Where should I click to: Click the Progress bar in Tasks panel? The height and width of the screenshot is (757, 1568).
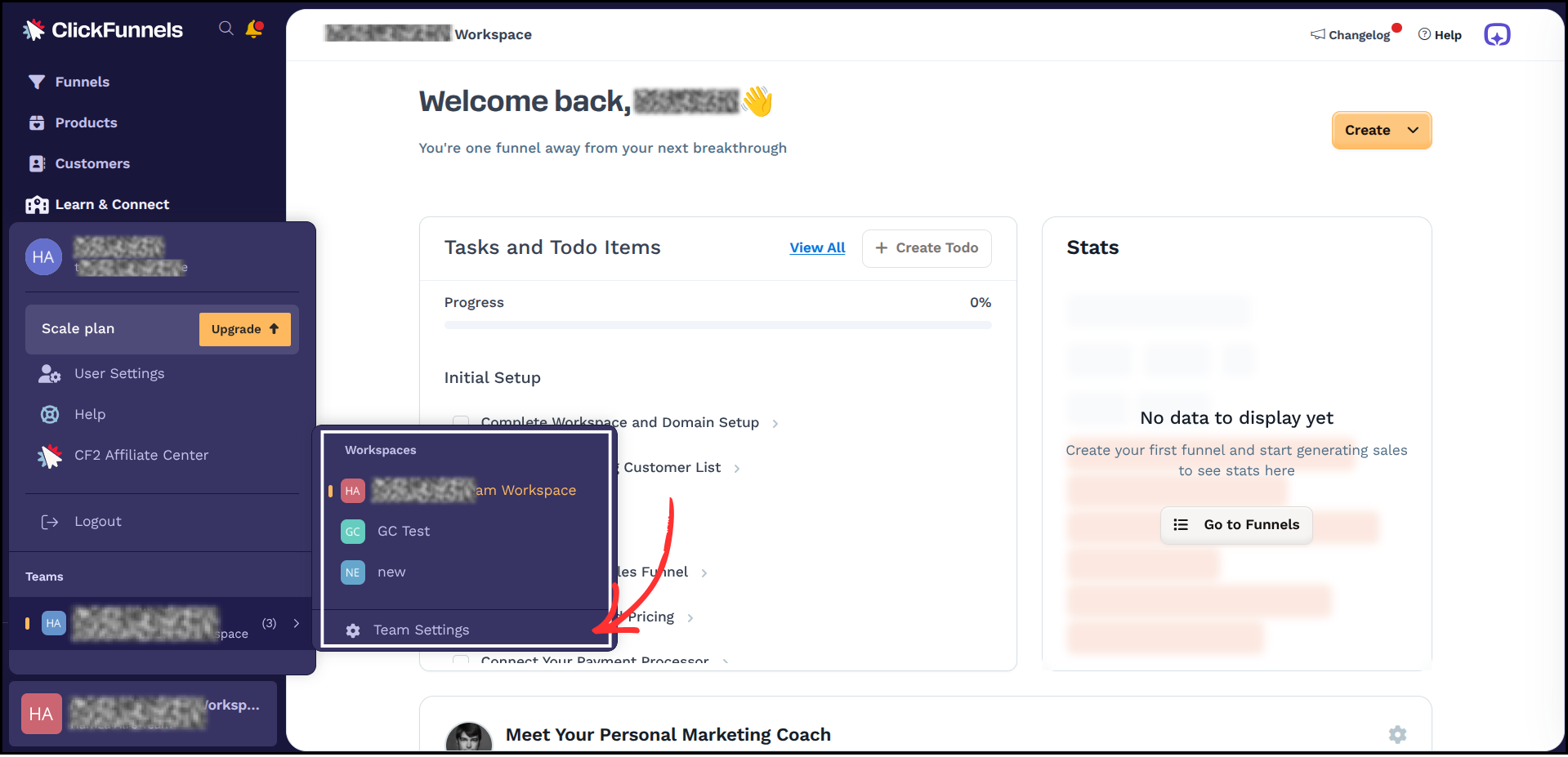pyautogui.click(x=717, y=324)
